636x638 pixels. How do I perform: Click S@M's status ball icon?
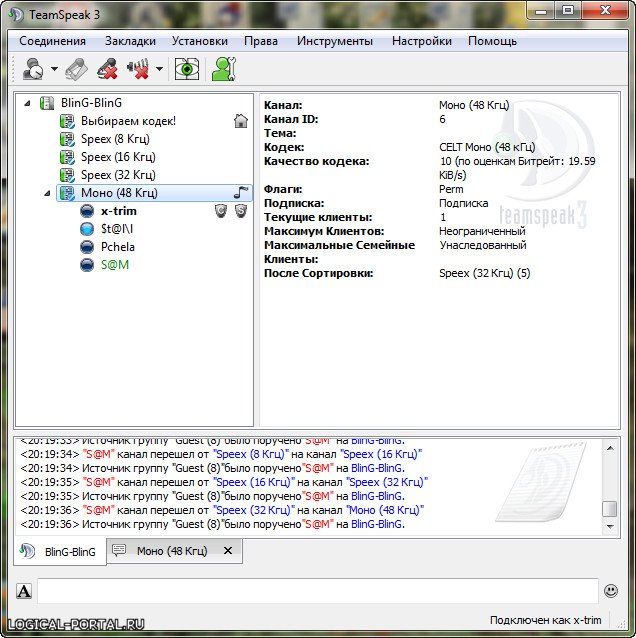pyautogui.click(x=87, y=264)
